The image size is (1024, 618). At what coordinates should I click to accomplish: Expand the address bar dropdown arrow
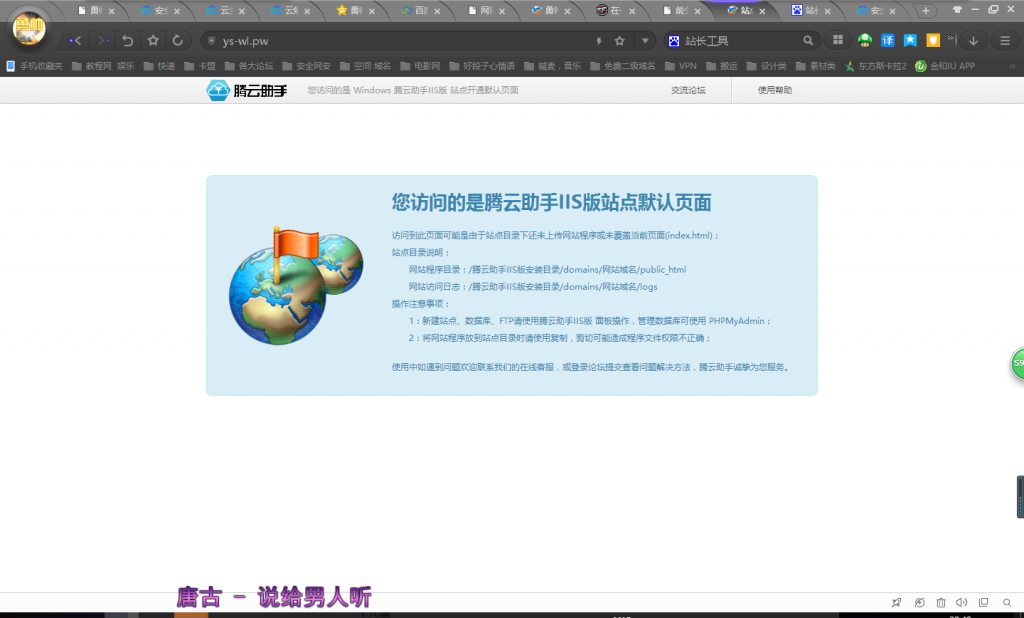pyautogui.click(x=646, y=41)
